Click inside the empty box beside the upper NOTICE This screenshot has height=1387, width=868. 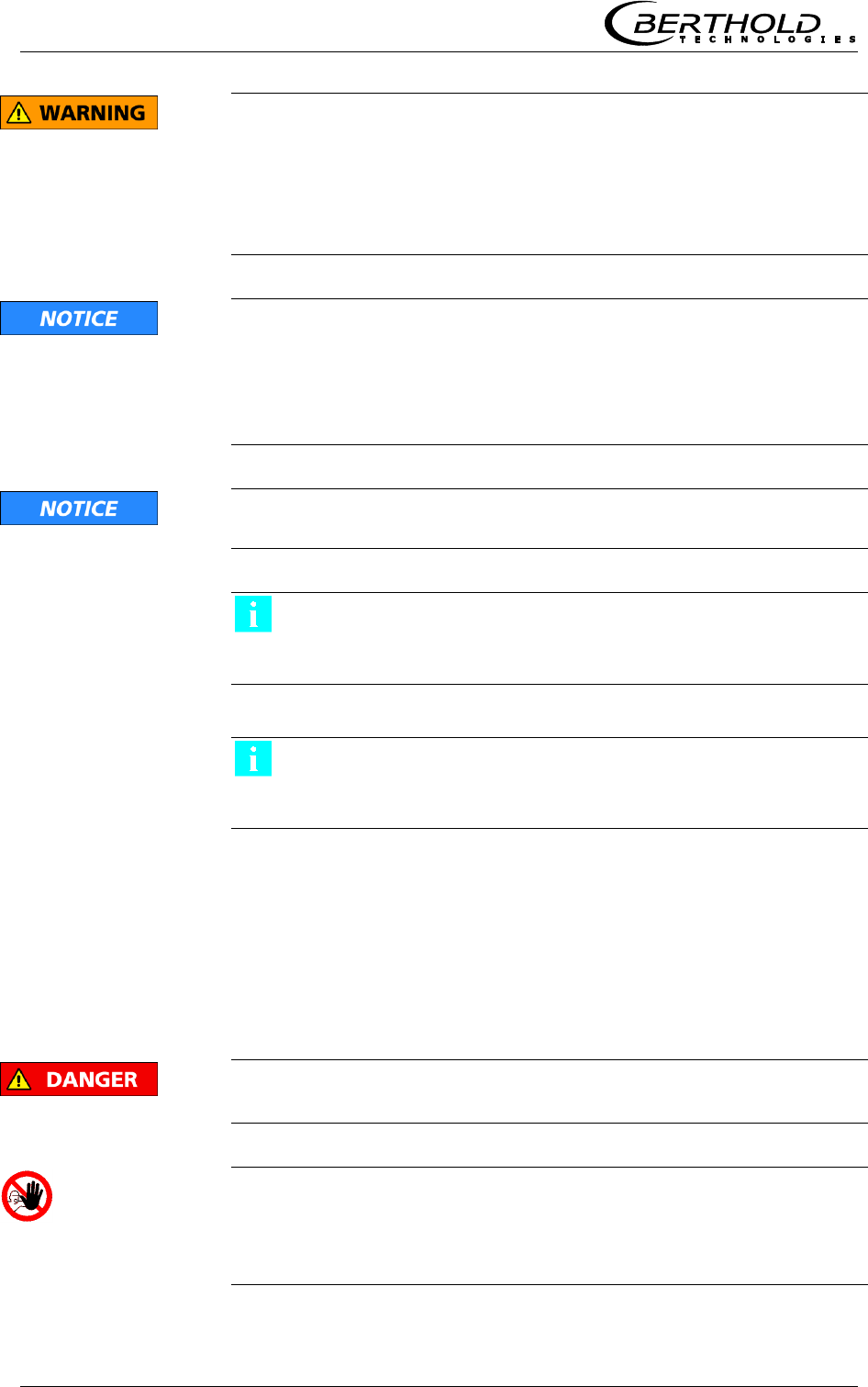[549, 372]
